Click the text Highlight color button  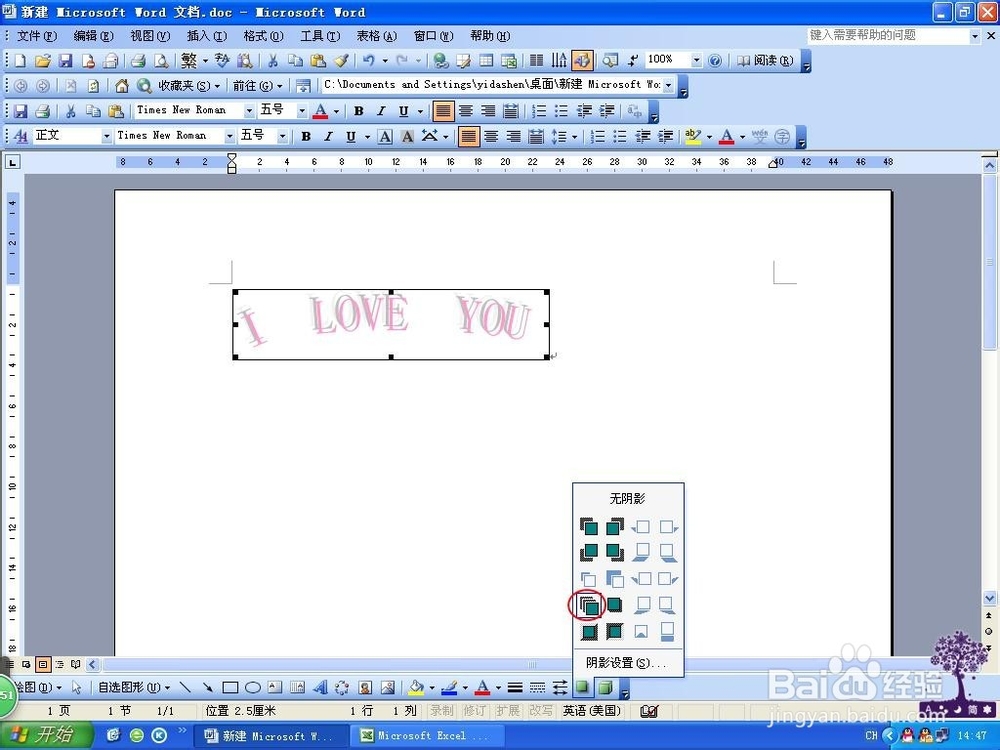point(693,136)
